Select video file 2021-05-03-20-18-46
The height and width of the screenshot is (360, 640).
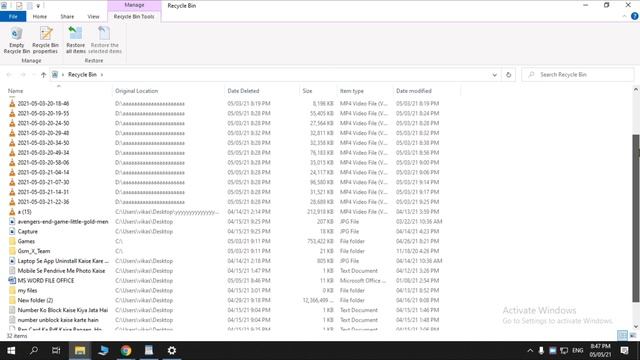pos(43,104)
